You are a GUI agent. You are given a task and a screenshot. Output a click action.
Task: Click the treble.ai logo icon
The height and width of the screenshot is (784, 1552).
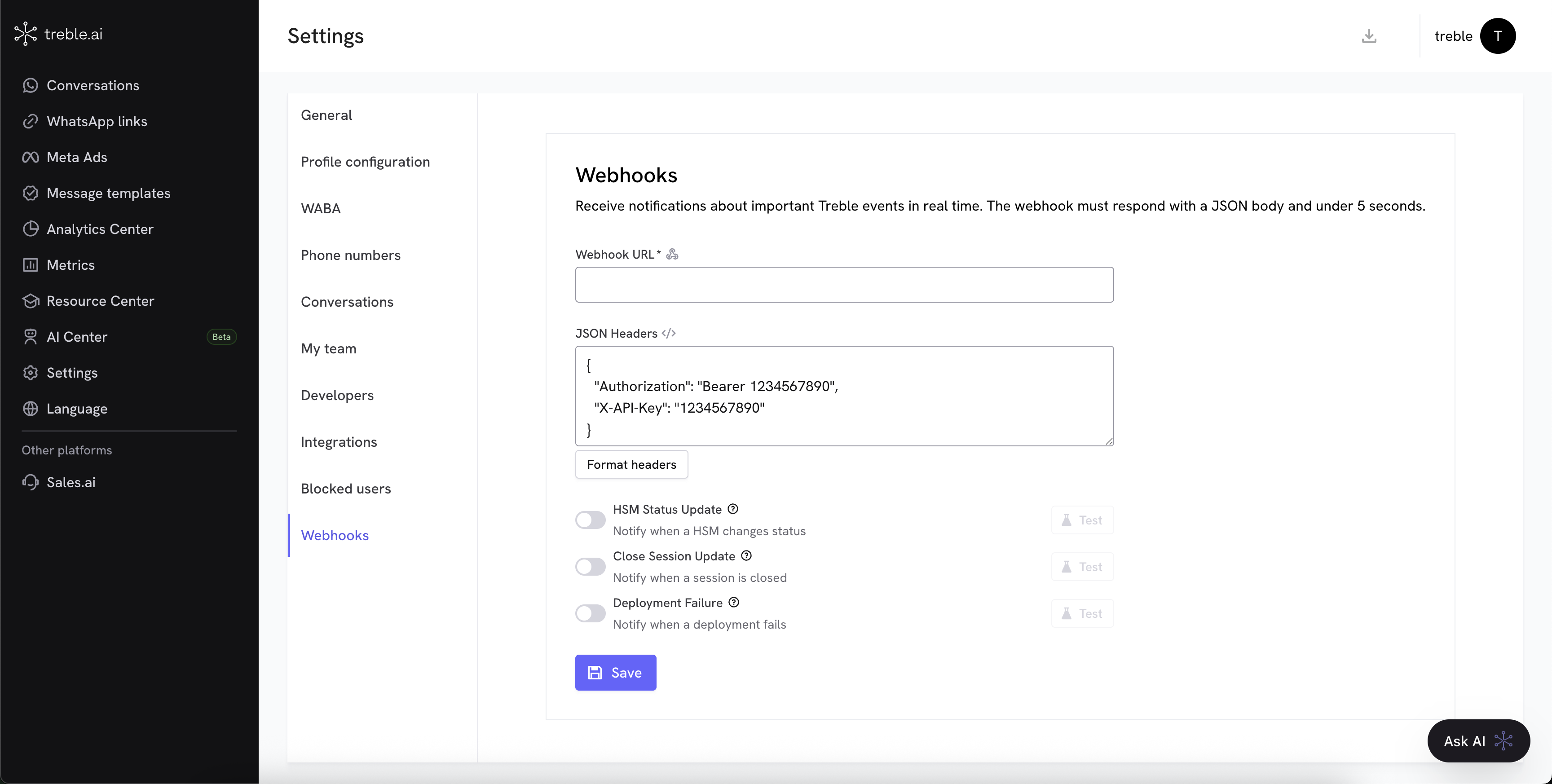(x=25, y=34)
